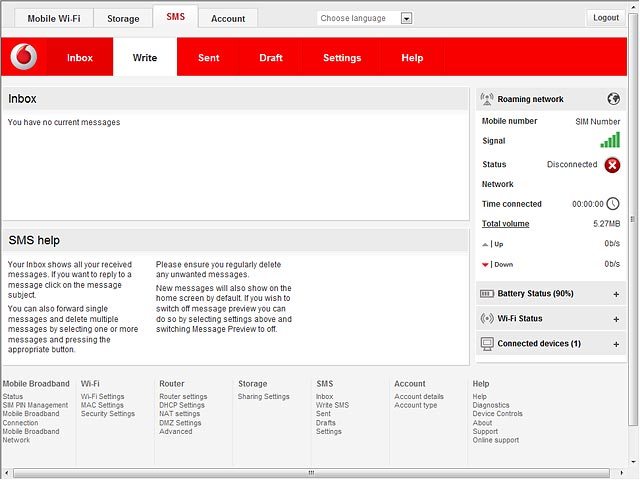This screenshot has height=480, width=640.
Task: Click the vertical scrollbar thumb
Action: click(x=633, y=219)
